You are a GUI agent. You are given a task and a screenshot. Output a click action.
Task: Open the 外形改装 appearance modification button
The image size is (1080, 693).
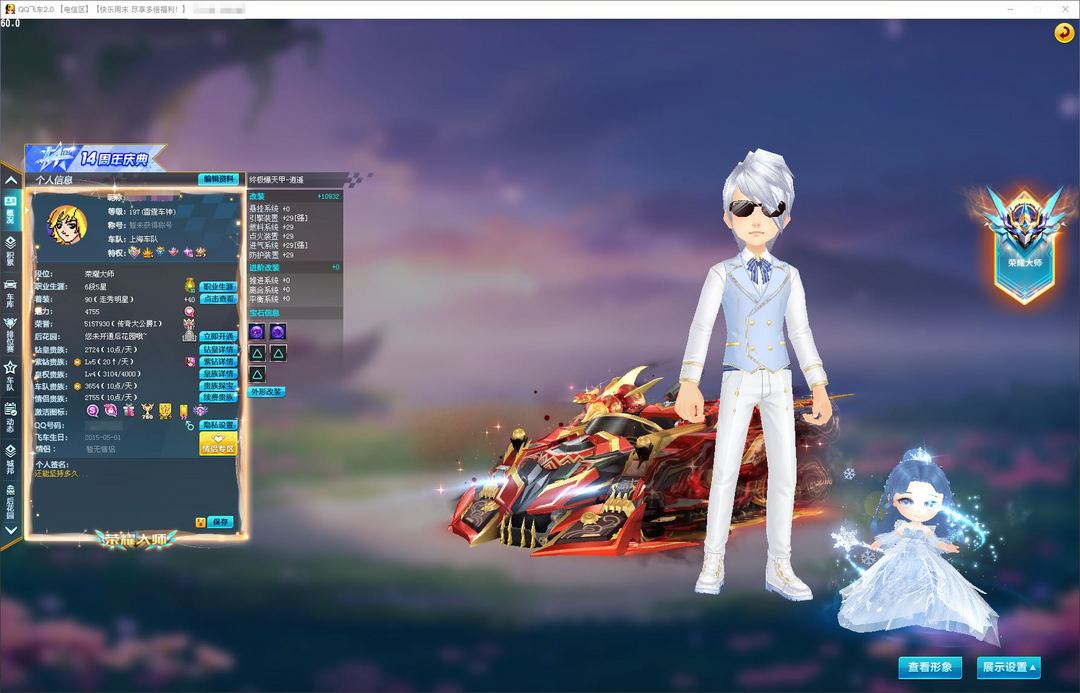pyautogui.click(x=266, y=392)
